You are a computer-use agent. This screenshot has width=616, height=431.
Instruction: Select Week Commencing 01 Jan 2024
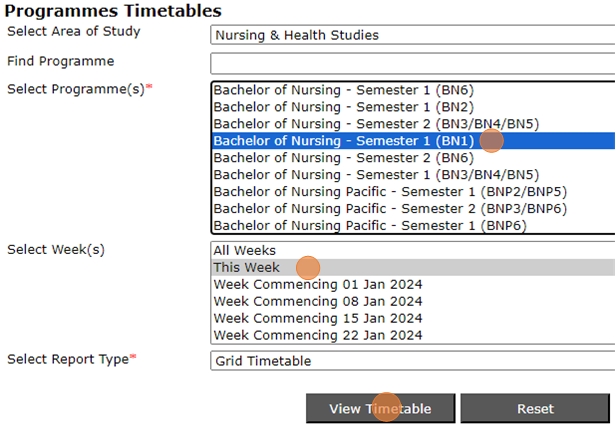317,284
